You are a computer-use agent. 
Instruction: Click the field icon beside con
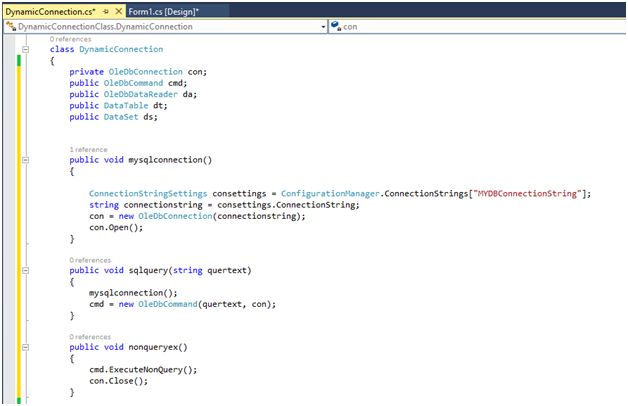[x=336, y=26]
